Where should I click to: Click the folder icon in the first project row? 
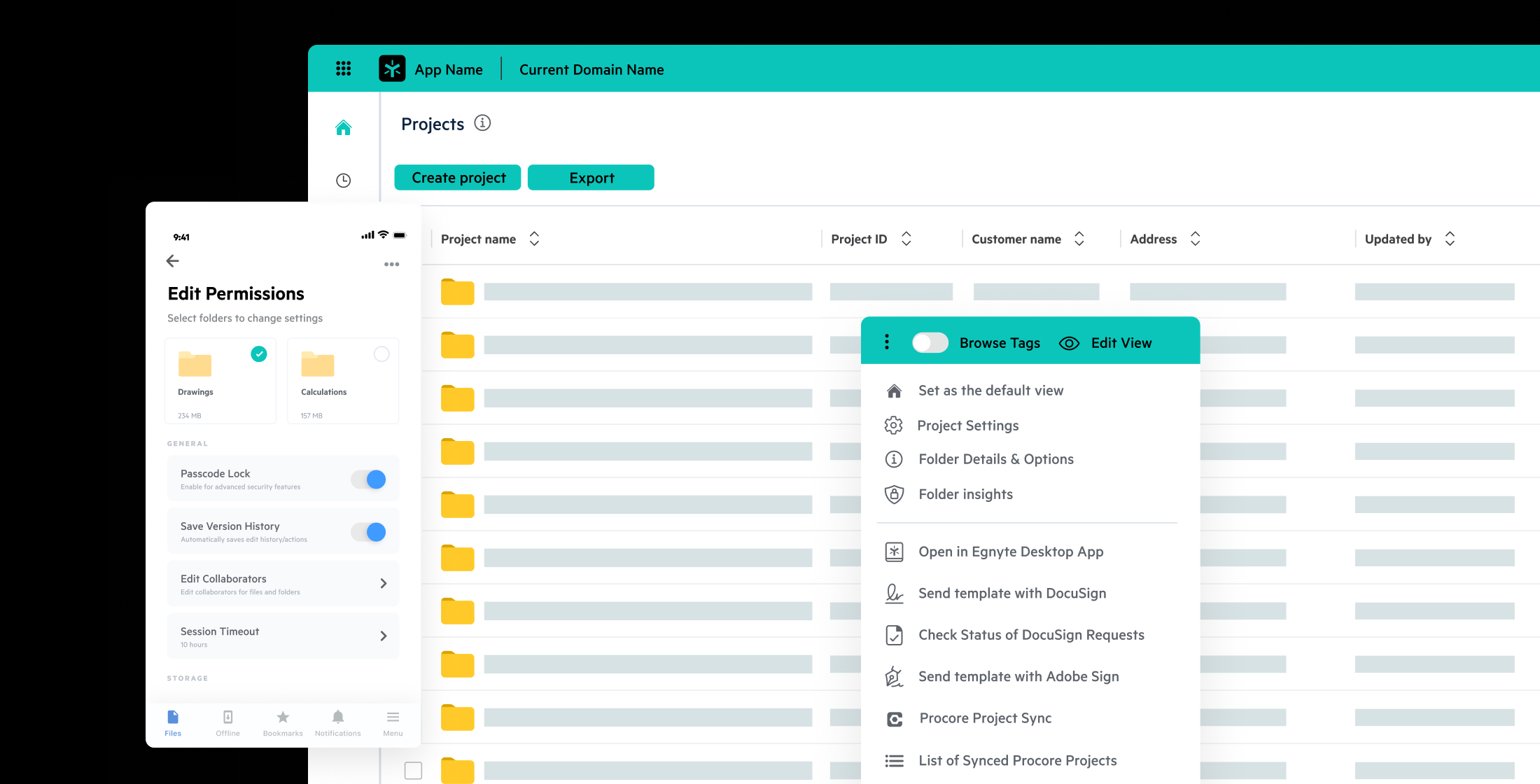457,291
